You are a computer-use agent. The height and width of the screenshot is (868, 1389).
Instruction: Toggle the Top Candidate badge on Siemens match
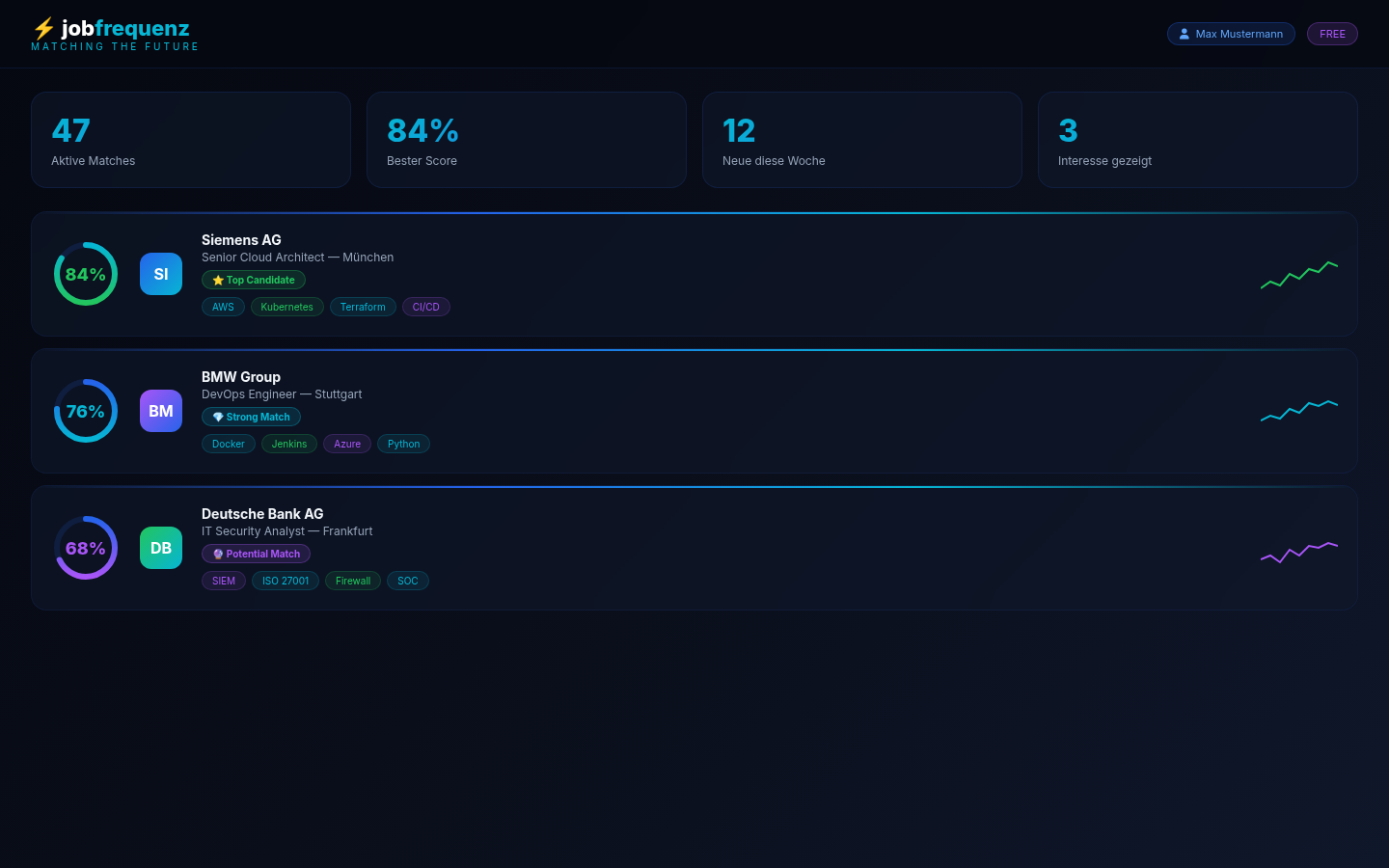pyautogui.click(x=254, y=280)
